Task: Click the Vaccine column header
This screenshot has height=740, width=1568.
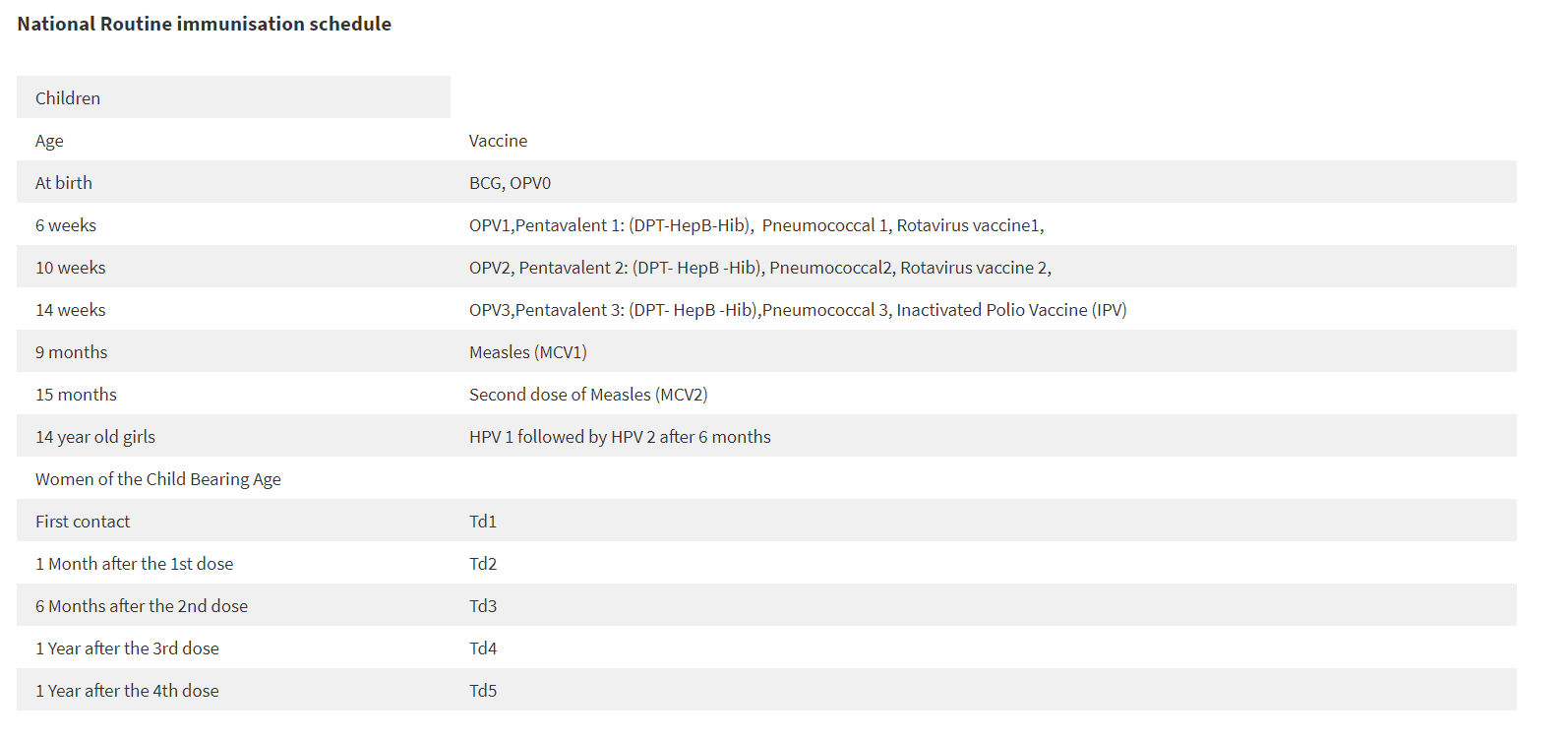Action: 498,141
